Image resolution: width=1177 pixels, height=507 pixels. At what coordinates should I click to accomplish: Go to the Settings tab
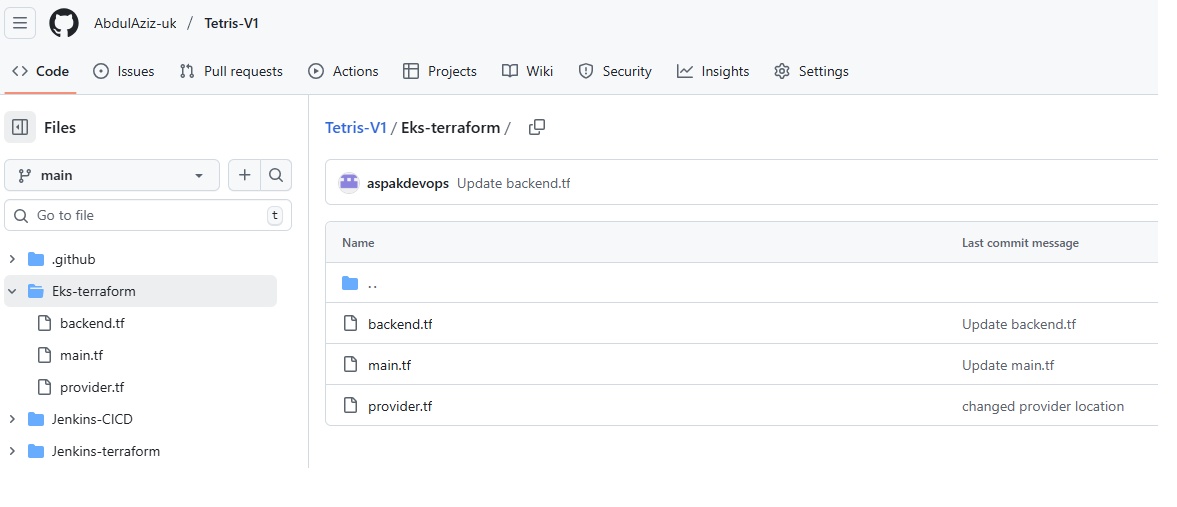(811, 71)
